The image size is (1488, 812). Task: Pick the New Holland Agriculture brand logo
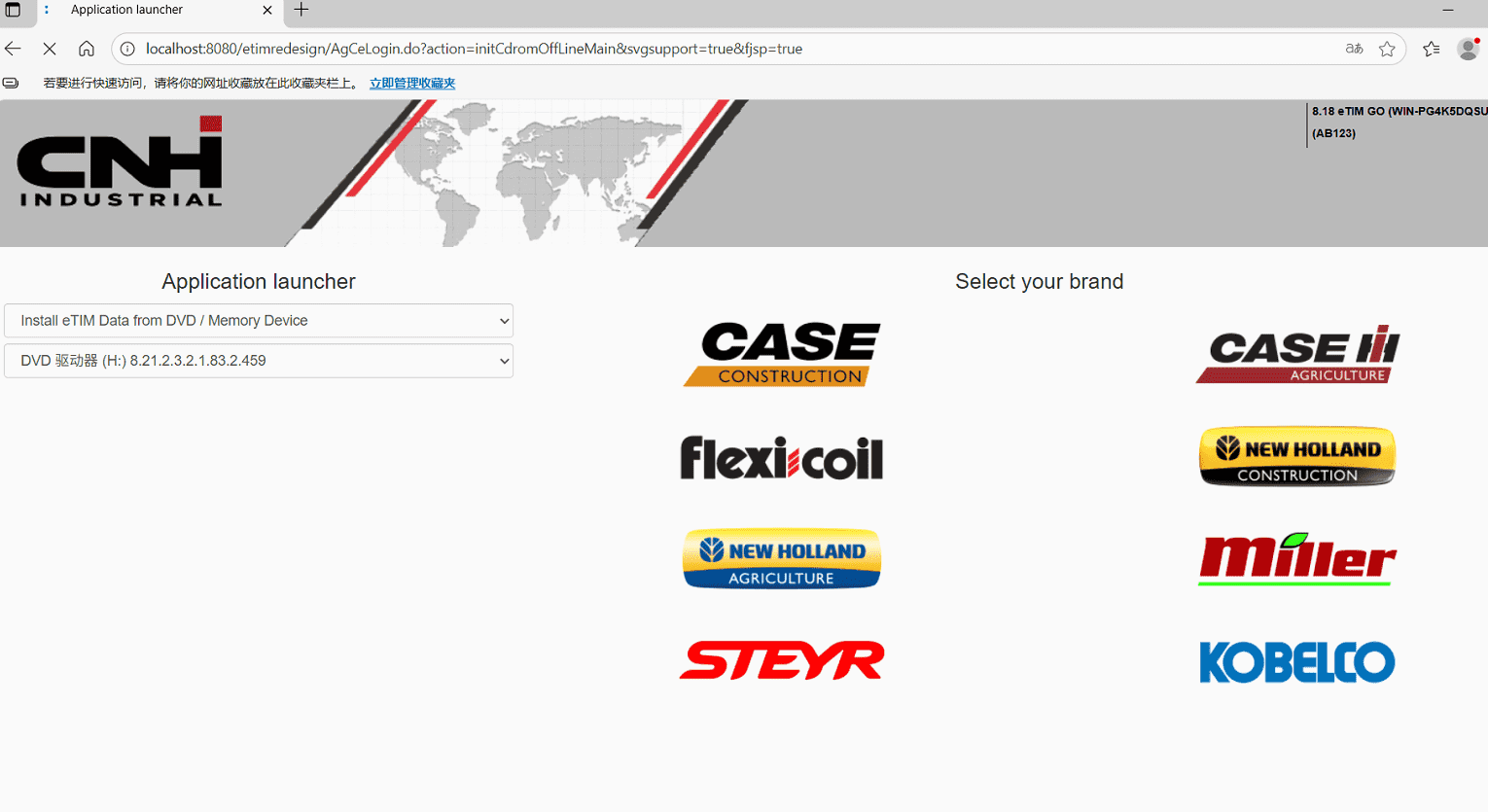782,559
